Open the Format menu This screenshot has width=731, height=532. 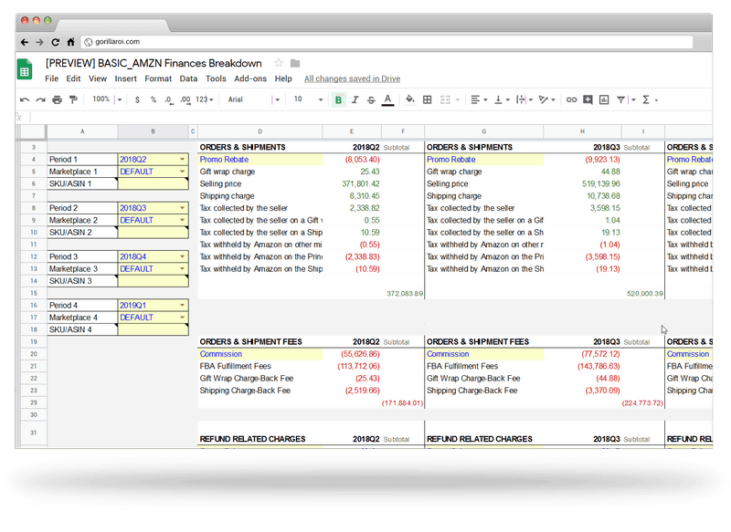(x=158, y=79)
